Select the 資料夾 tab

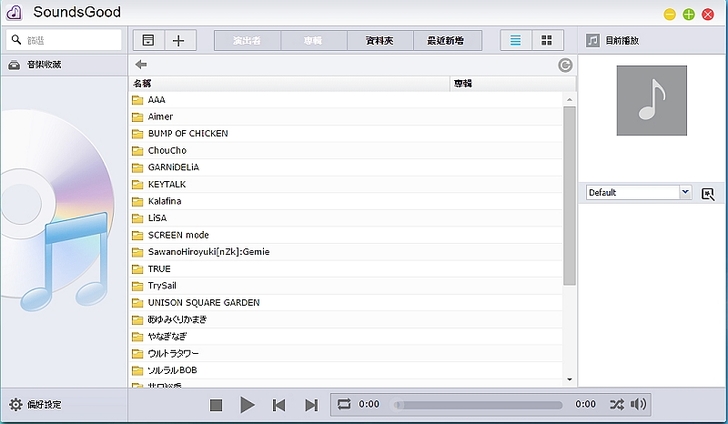(381, 40)
